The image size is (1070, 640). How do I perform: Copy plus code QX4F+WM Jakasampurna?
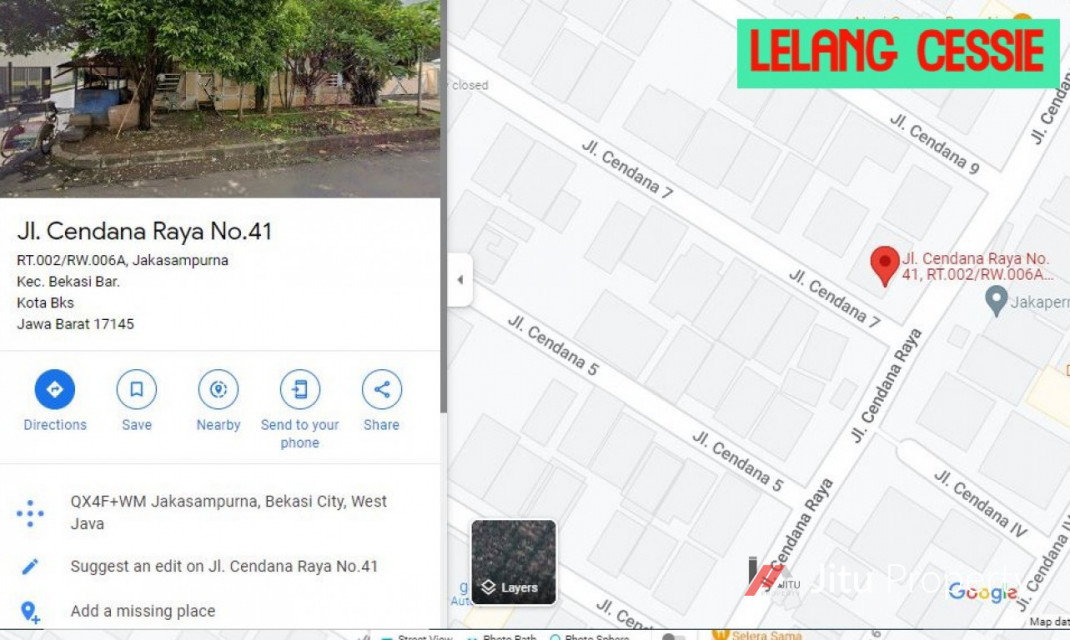(x=229, y=512)
